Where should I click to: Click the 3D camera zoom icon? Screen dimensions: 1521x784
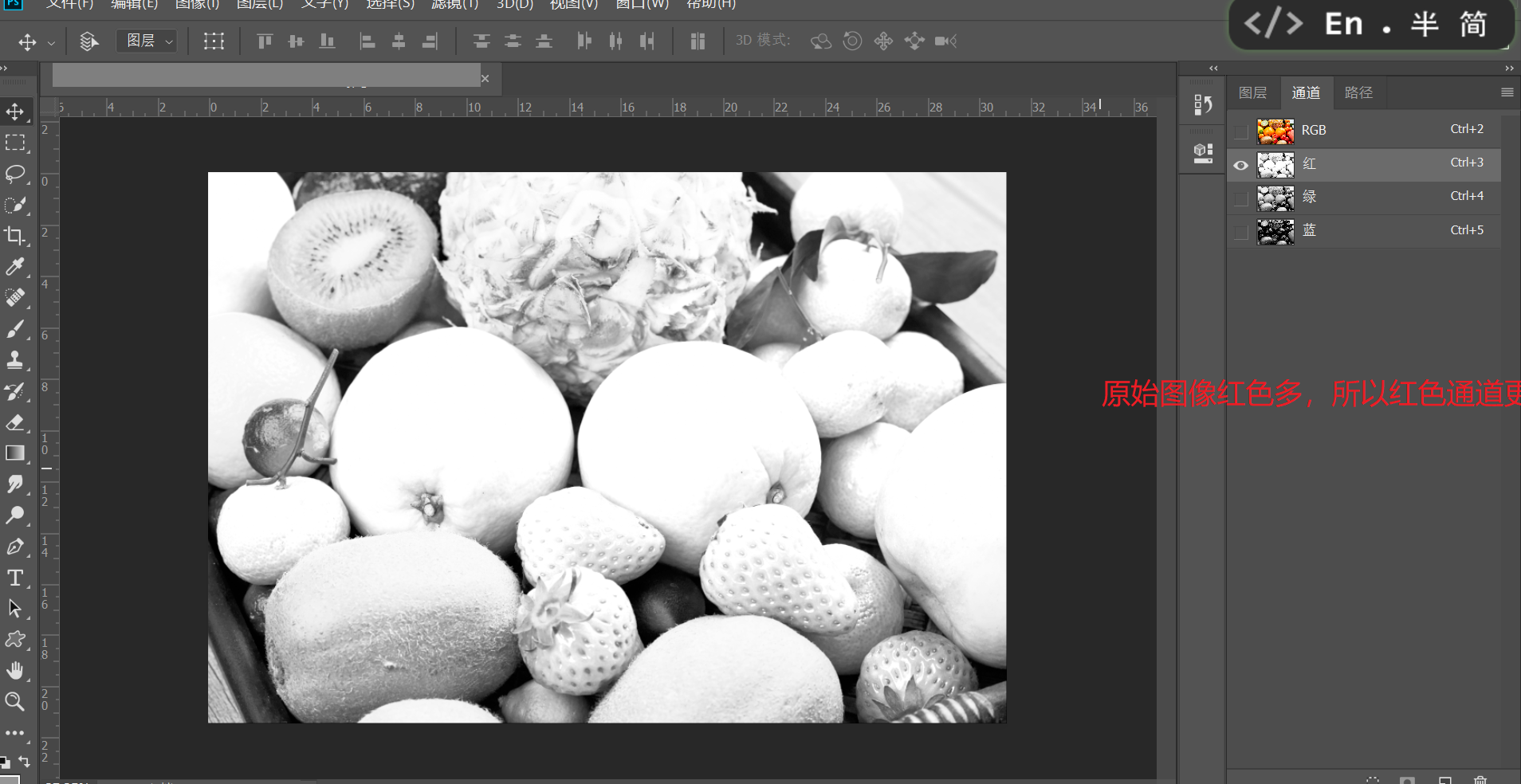[x=945, y=41]
